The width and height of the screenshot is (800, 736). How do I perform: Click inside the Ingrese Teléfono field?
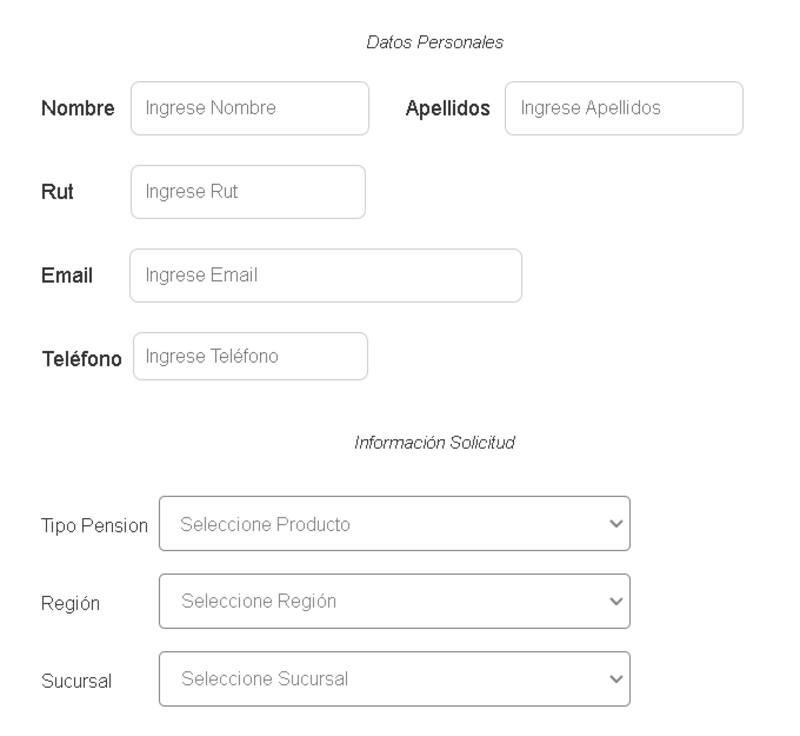(x=248, y=354)
